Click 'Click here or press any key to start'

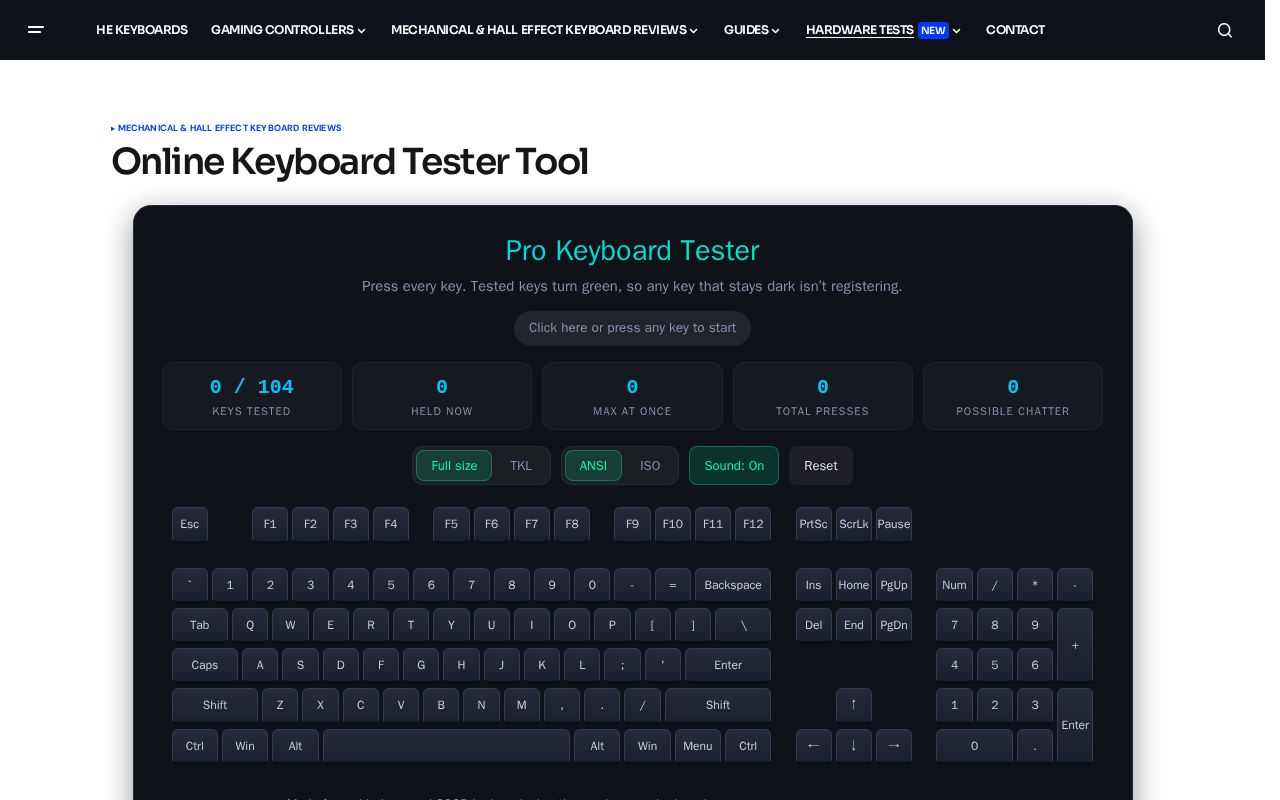[632, 328]
